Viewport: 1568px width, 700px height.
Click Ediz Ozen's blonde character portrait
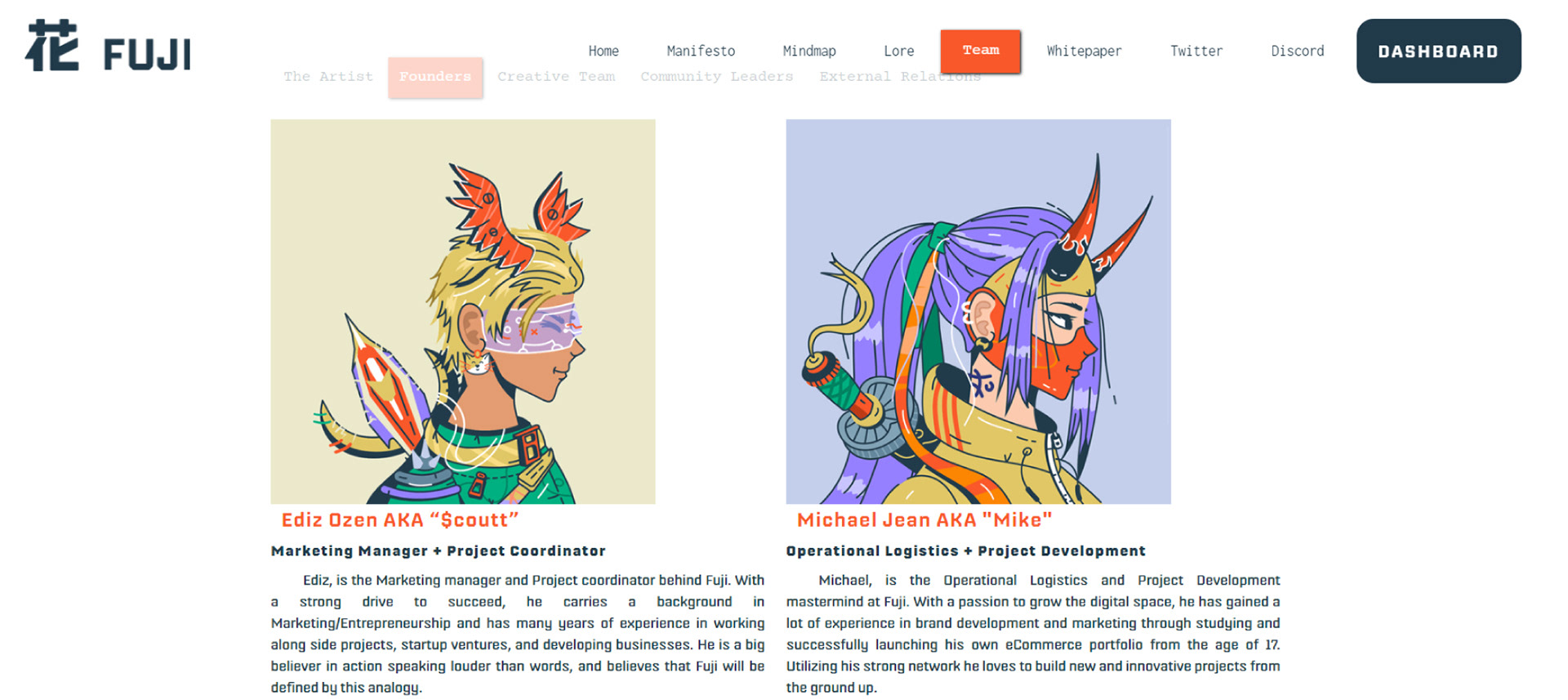(463, 311)
